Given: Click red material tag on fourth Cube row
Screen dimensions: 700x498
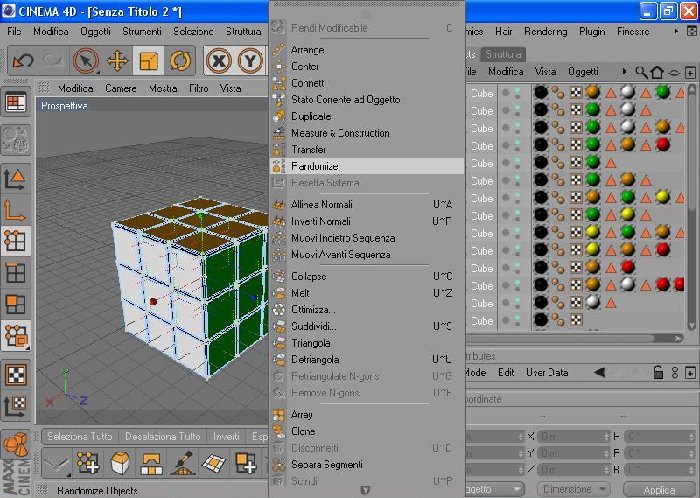Looking at the screenshot, I should (663, 144).
